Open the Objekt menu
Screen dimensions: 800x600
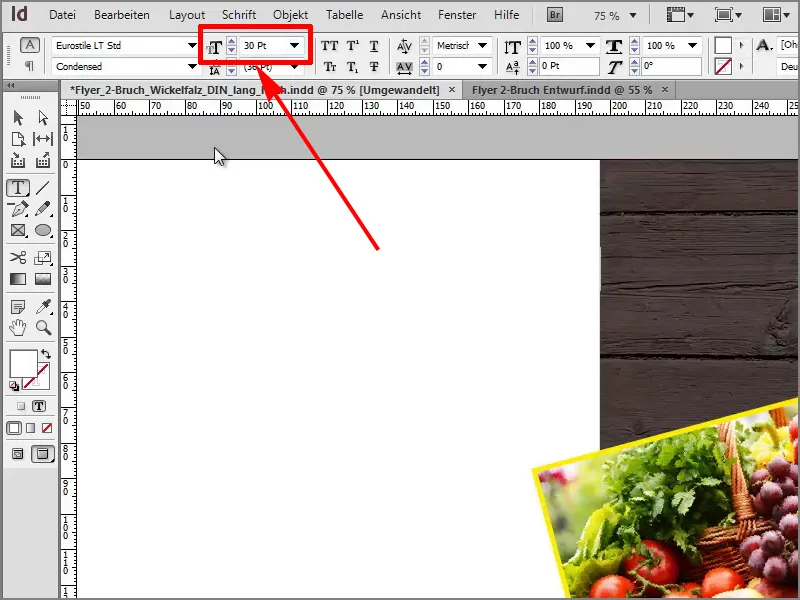tap(290, 15)
